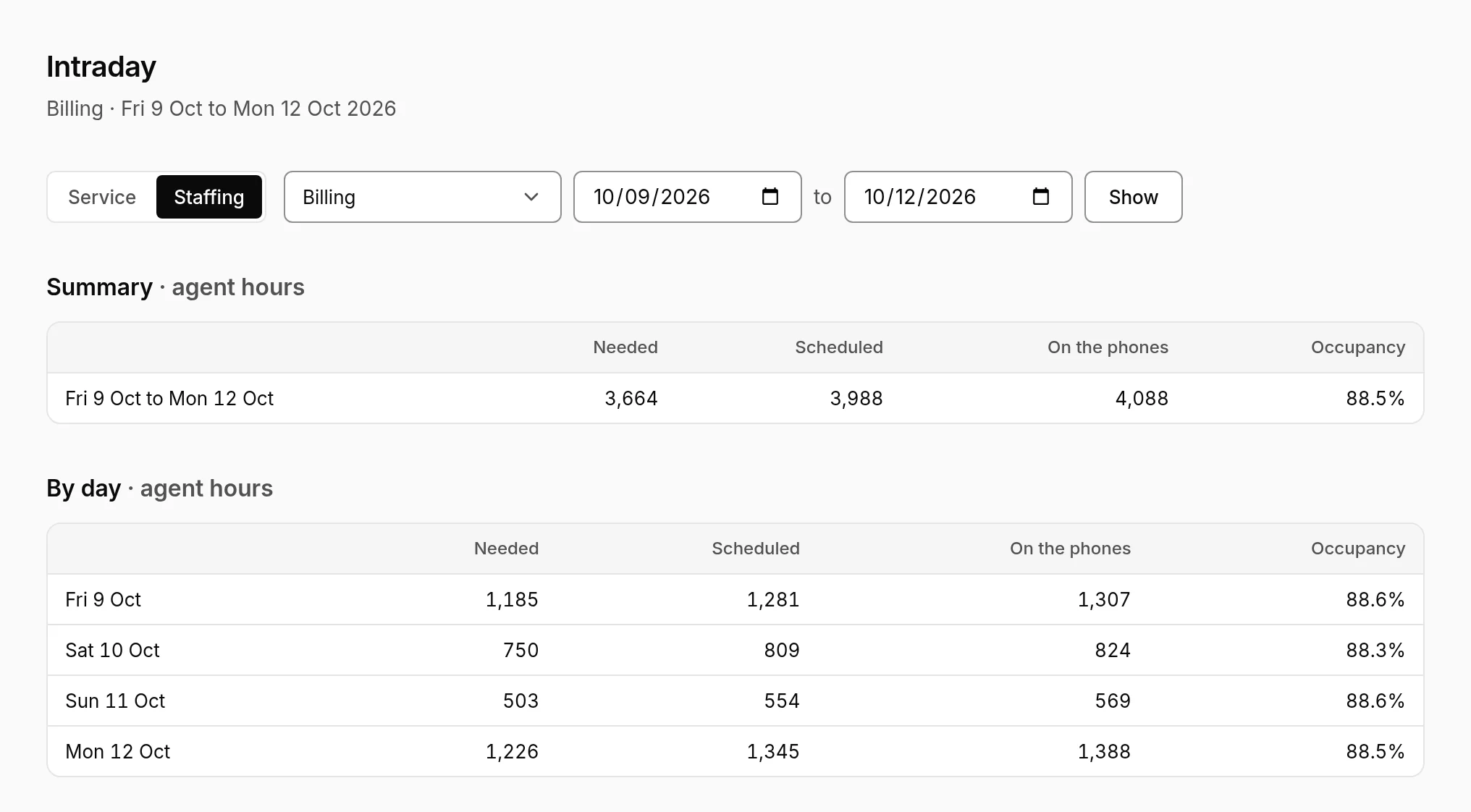Click Monday's On the phones value 1,388

[x=1104, y=751]
